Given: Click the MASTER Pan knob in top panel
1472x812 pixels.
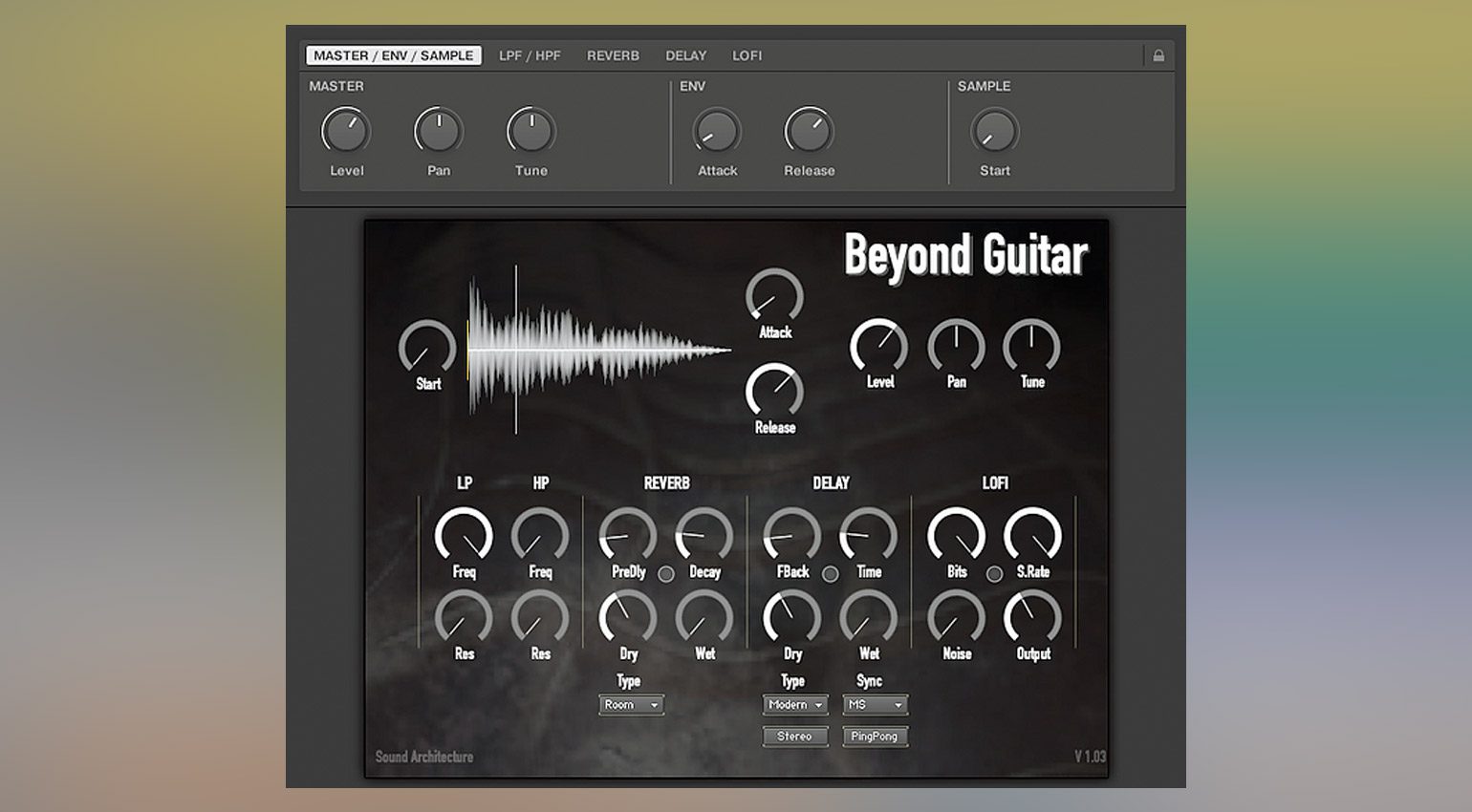Looking at the screenshot, I should click(438, 131).
